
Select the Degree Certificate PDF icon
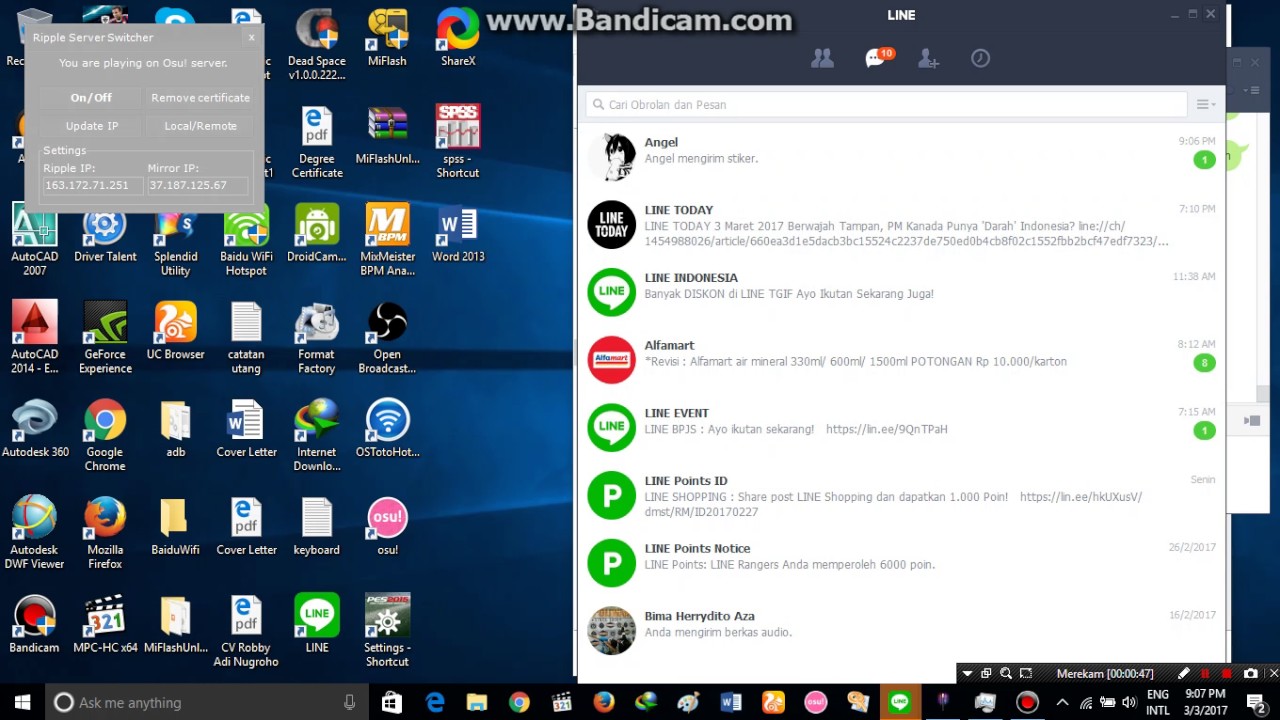pyautogui.click(x=317, y=142)
